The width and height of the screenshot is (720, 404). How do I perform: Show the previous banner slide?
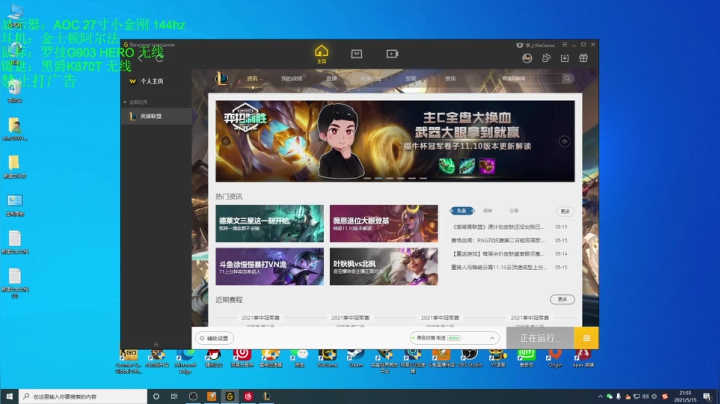click(x=225, y=141)
